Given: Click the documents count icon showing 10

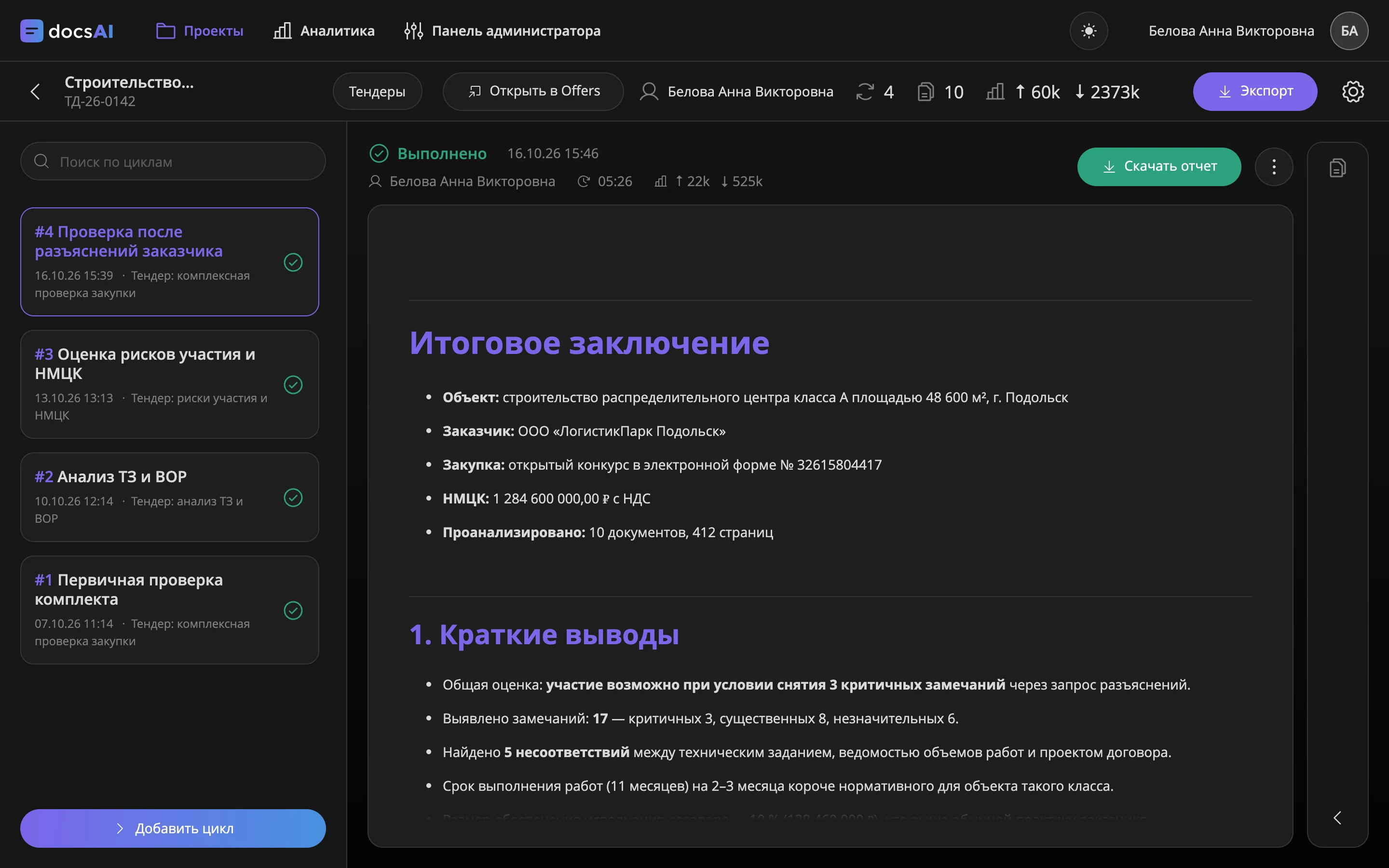Looking at the screenshot, I should pyautogui.click(x=925, y=92).
